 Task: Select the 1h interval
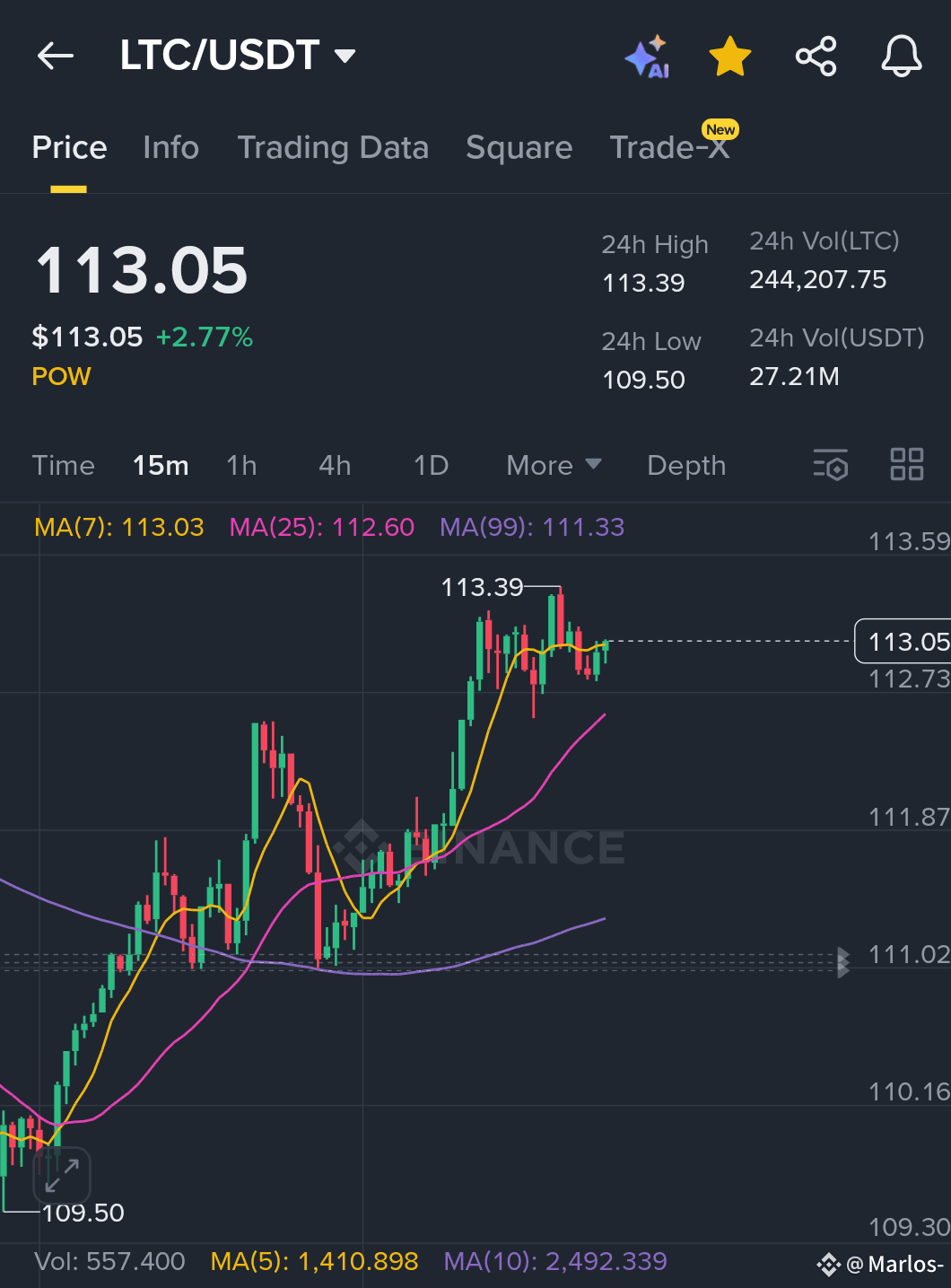[241, 465]
